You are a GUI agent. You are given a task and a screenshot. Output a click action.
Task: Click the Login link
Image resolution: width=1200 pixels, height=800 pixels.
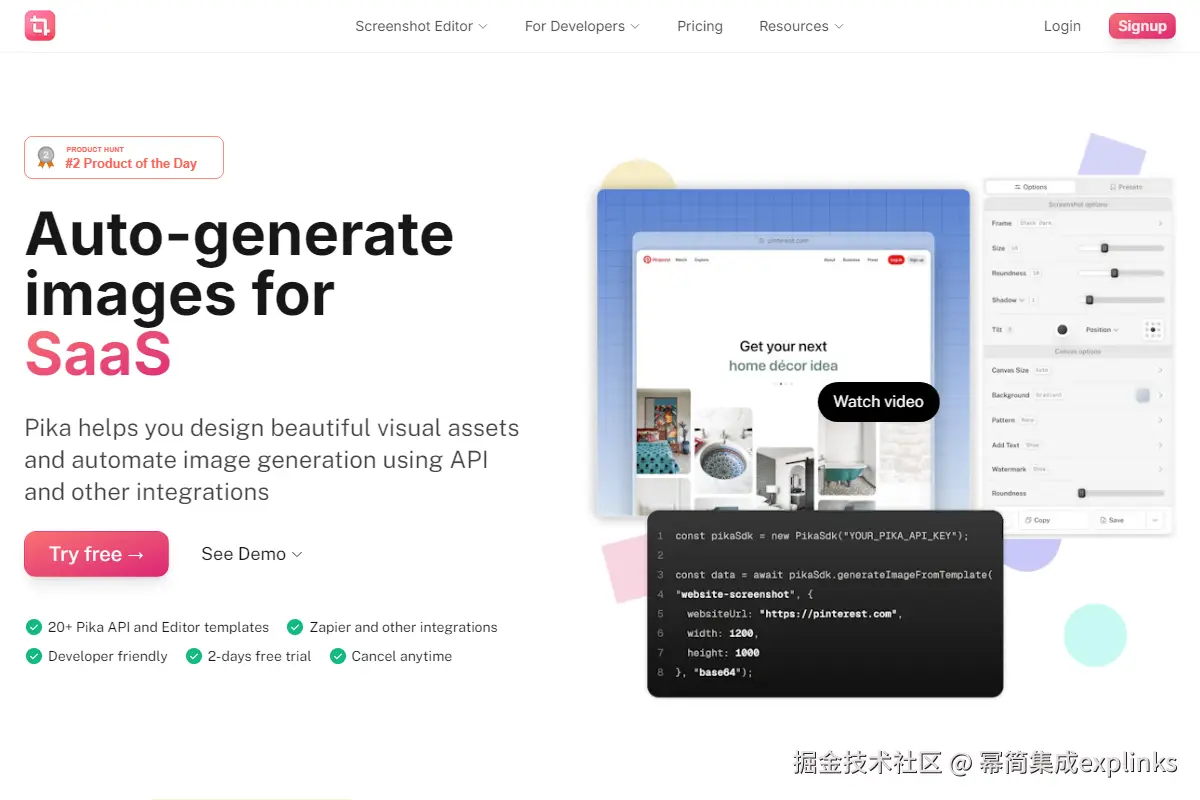tap(1062, 26)
